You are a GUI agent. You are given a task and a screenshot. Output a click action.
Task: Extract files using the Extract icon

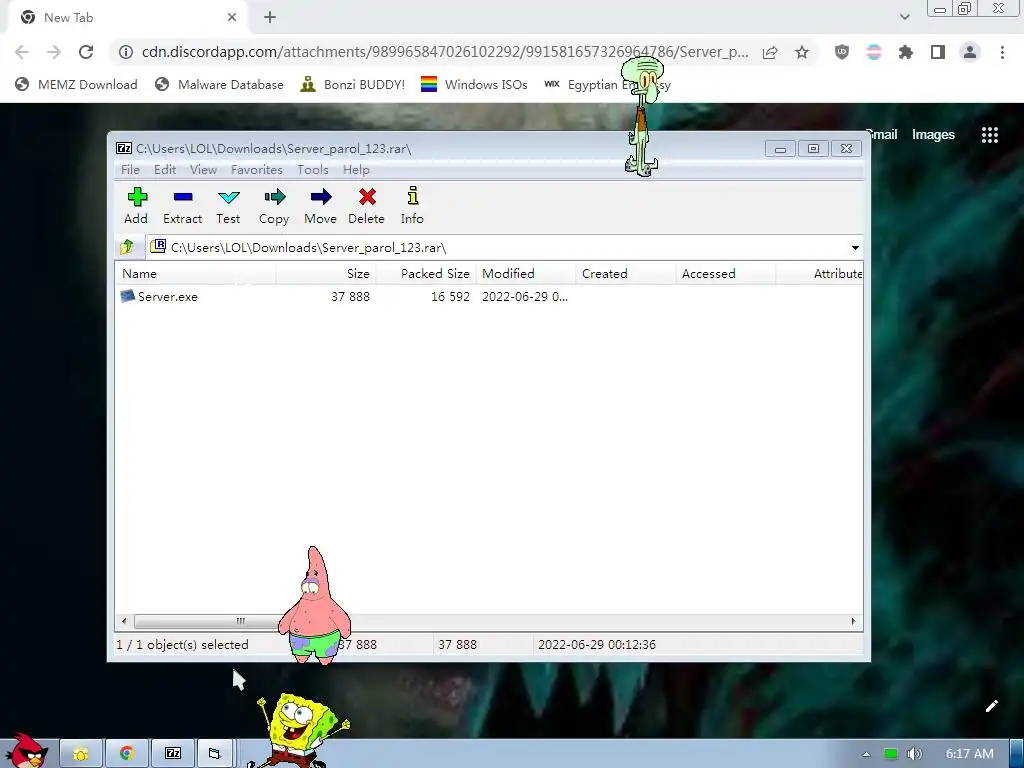pos(182,206)
